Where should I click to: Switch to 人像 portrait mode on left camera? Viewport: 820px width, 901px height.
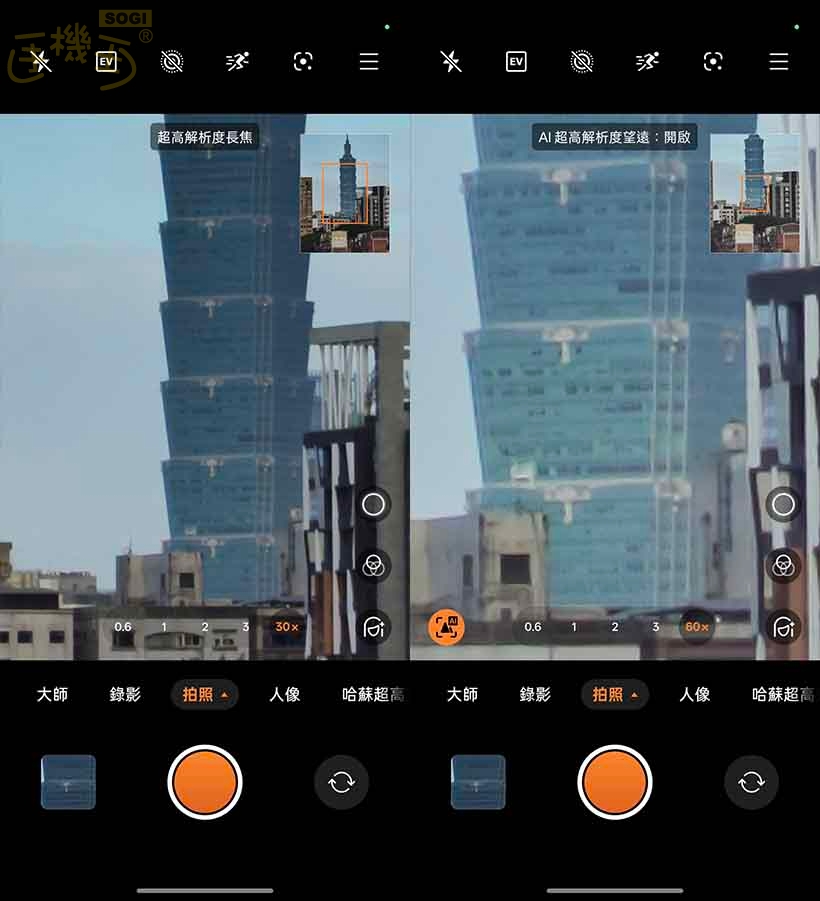tap(285, 694)
